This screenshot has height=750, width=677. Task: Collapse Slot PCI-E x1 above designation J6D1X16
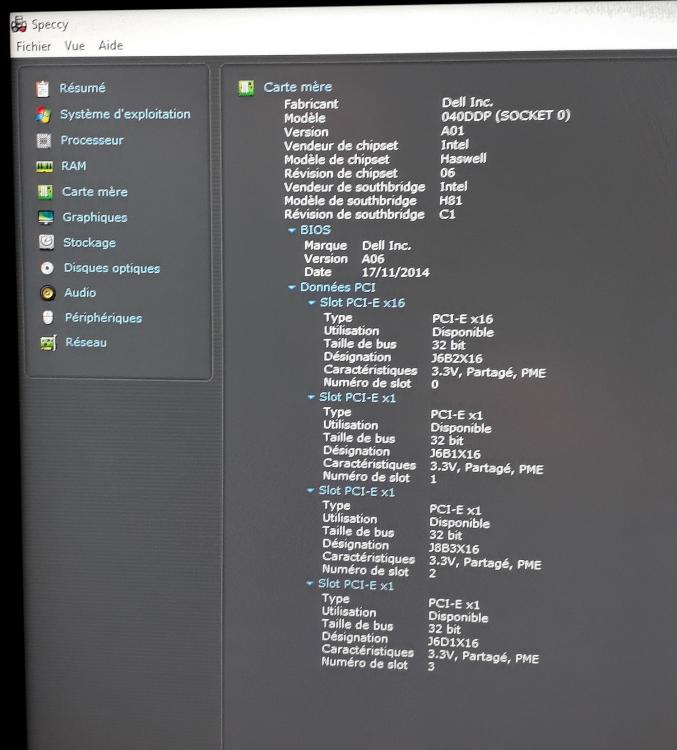310,583
